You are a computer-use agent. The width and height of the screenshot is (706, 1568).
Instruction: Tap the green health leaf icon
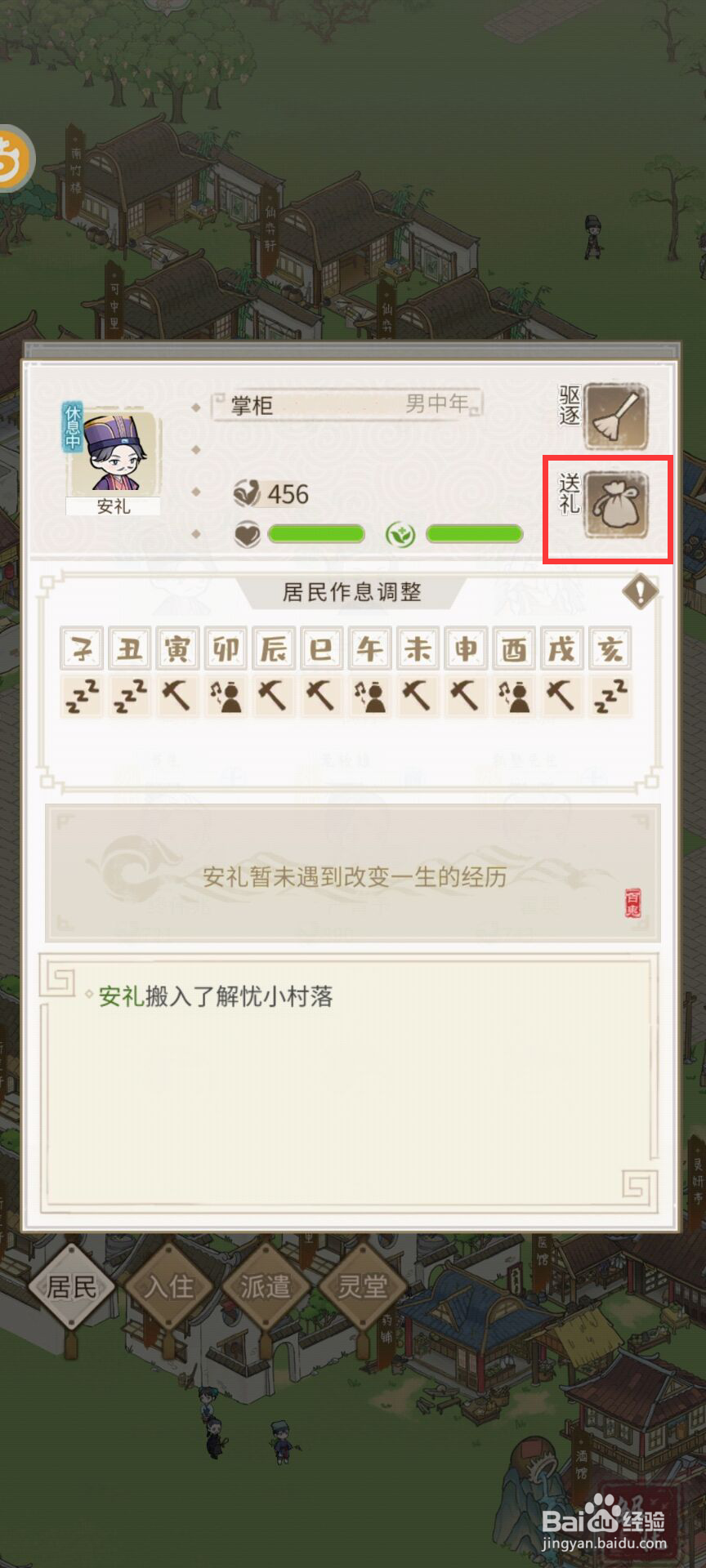pos(400,535)
